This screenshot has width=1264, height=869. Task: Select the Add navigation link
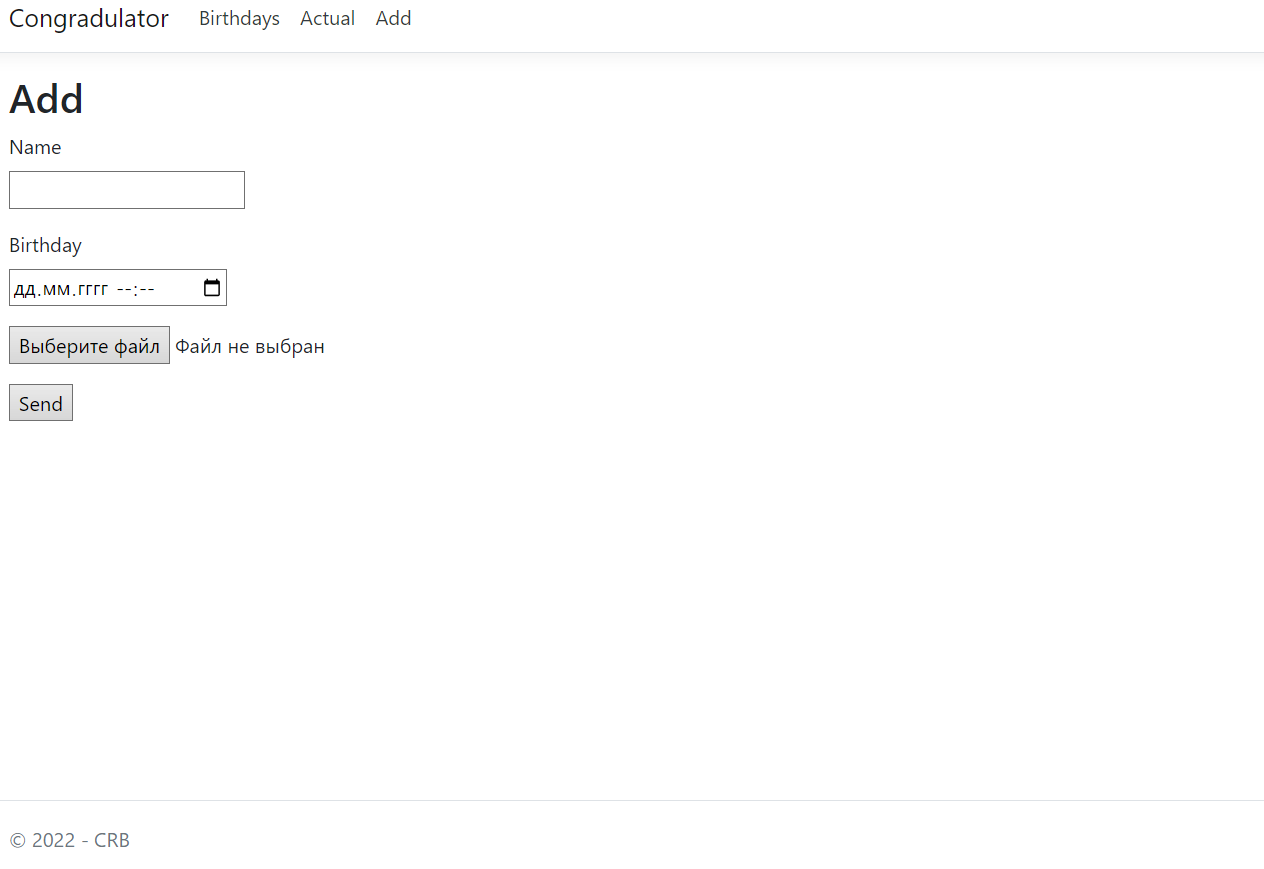pyautogui.click(x=393, y=18)
